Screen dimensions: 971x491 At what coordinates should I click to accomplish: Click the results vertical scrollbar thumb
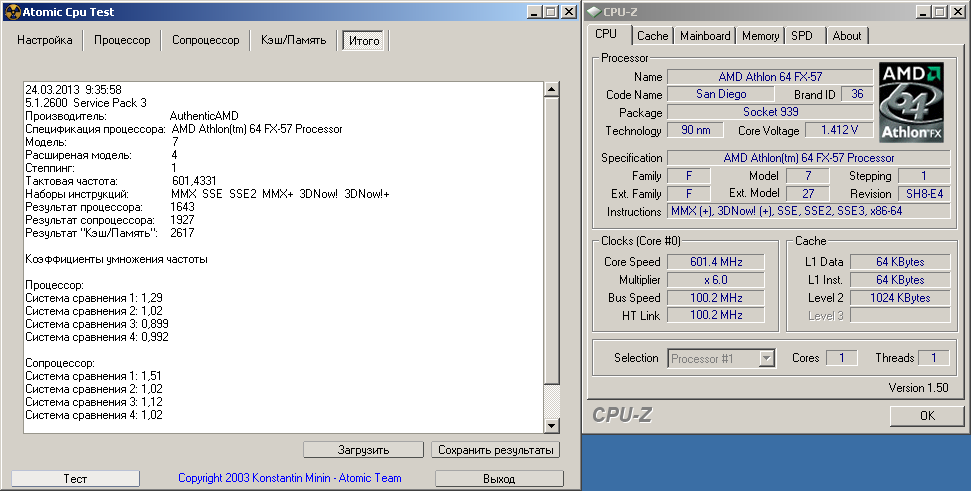coord(551,240)
